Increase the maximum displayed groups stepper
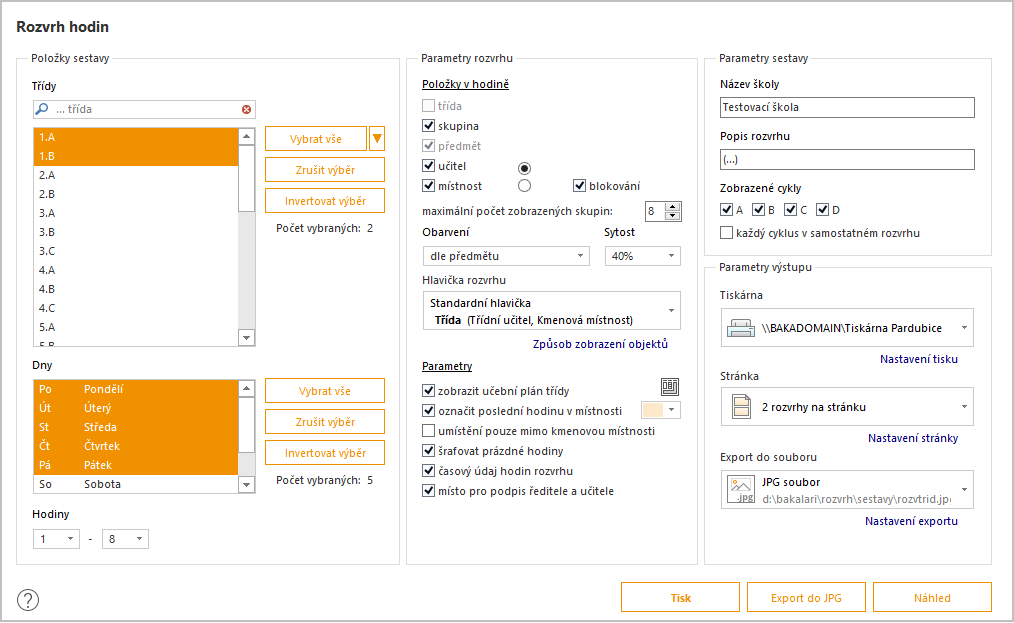Screen dimensions: 1014x623 click(x=673, y=207)
